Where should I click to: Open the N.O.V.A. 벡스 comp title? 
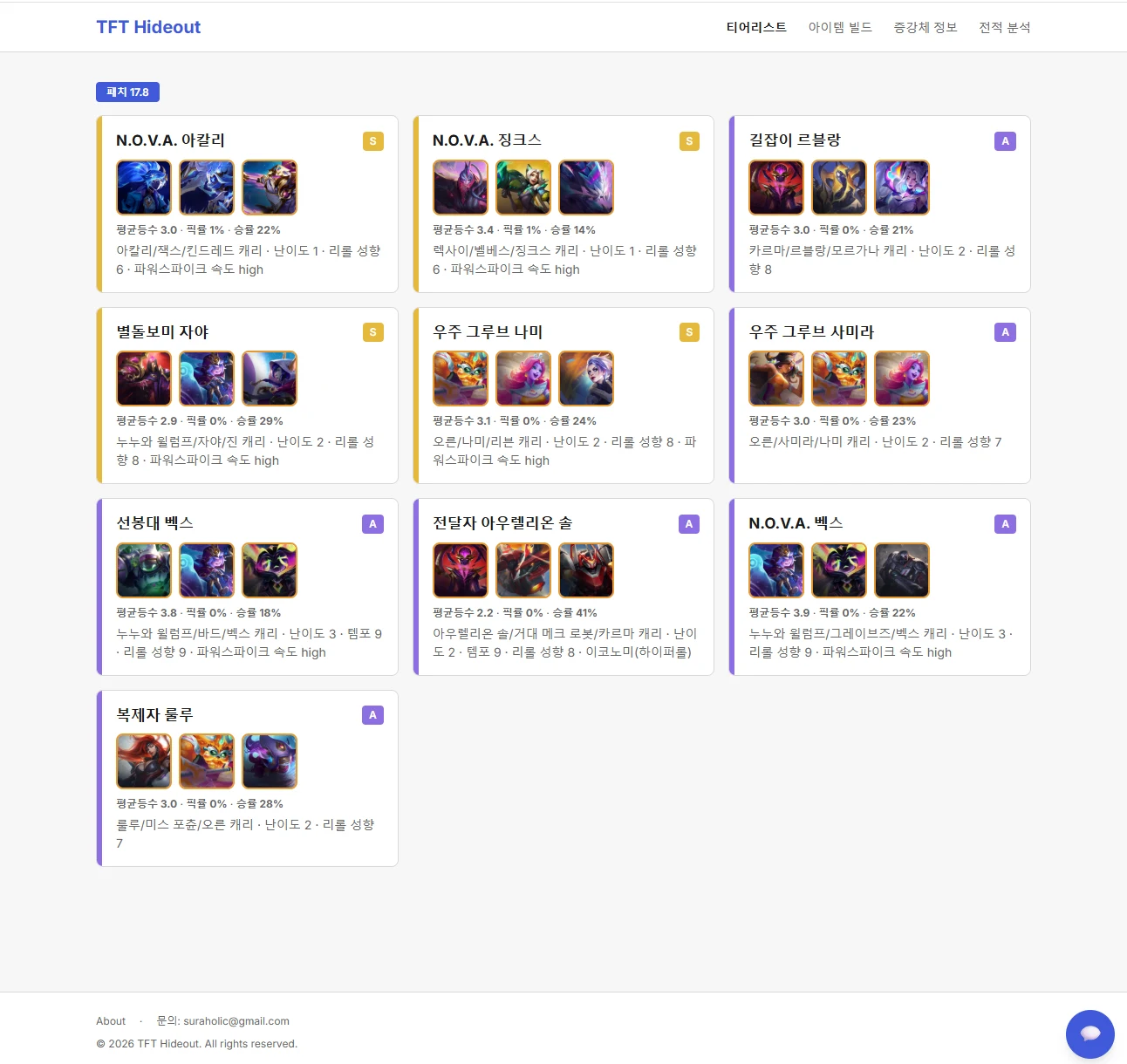point(796,523)
